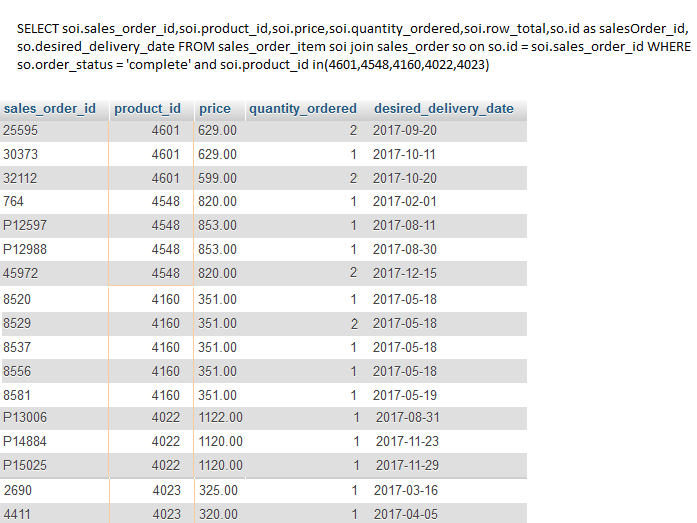
Task: Select sales order P15025 row
Action: 264,466
